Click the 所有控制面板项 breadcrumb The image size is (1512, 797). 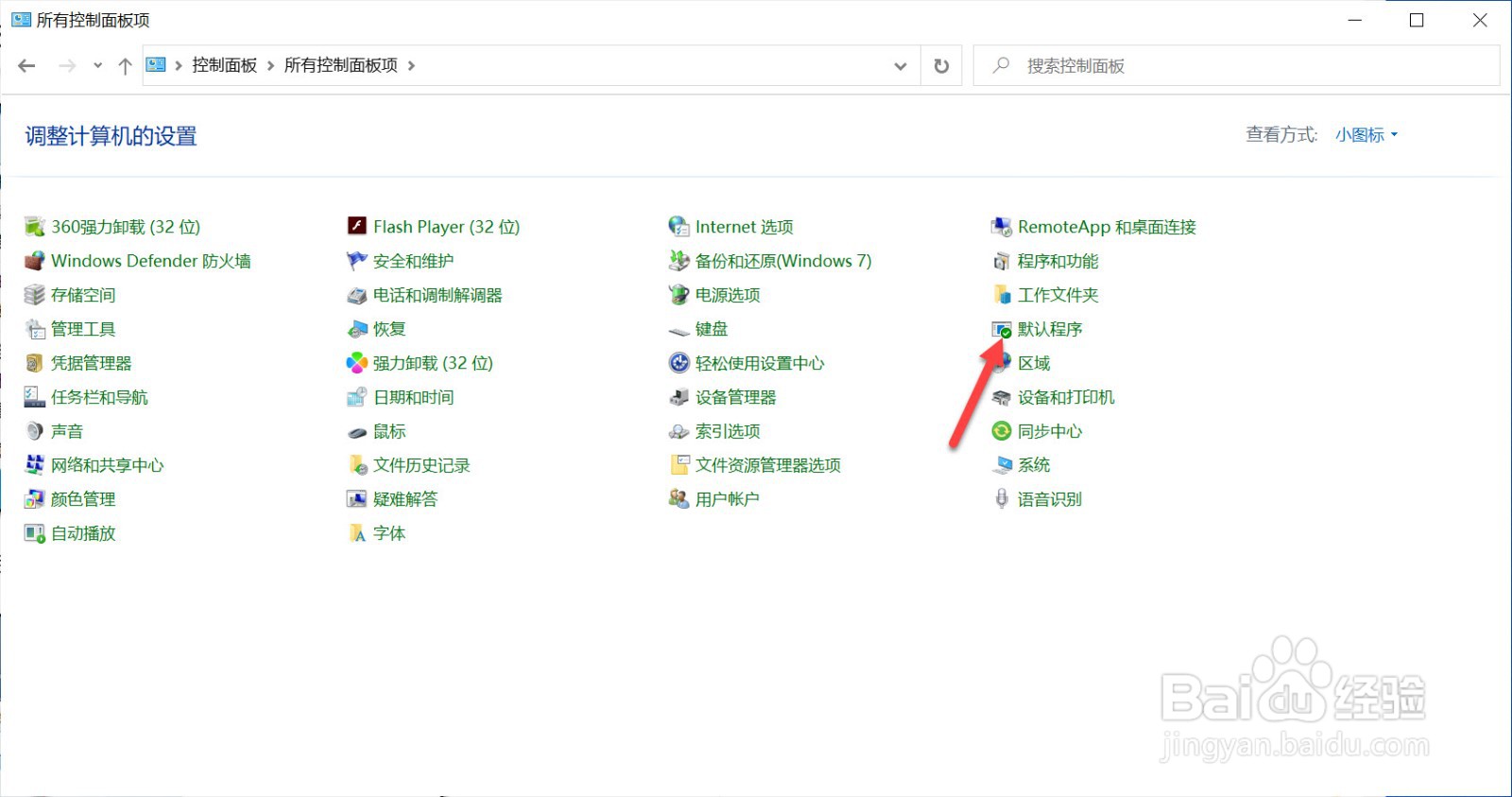coord(341,65)
